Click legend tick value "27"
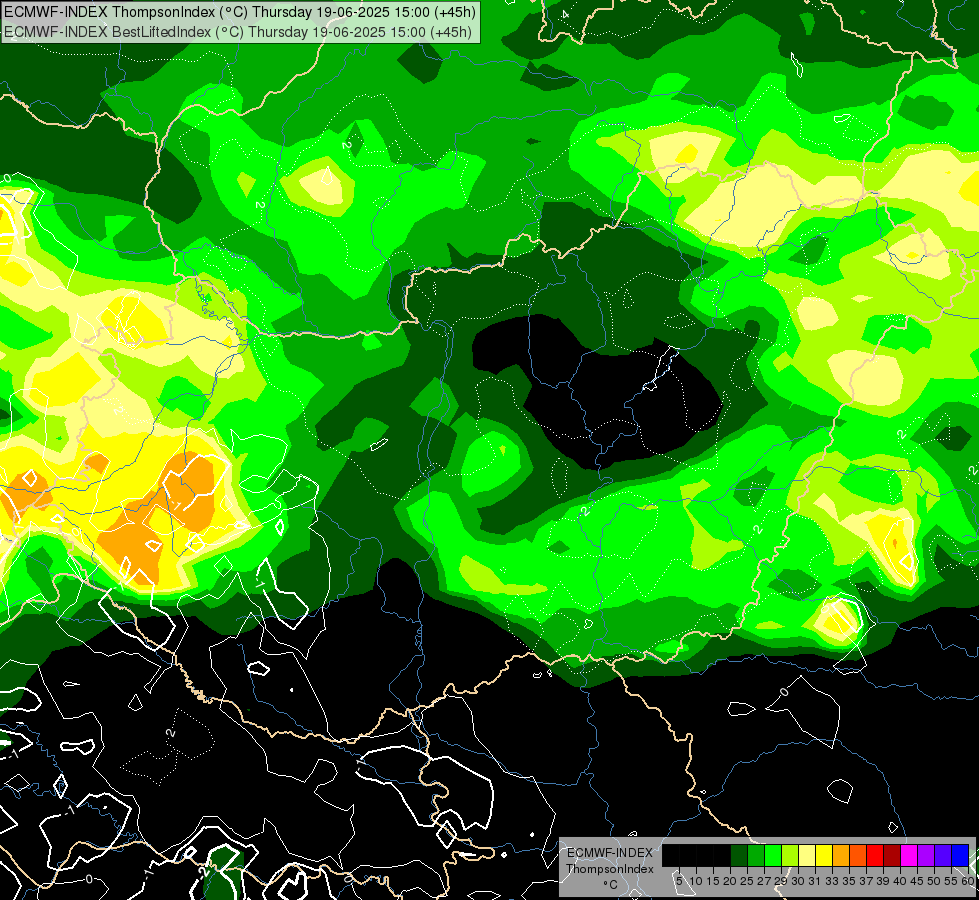Viewport: 979px width, 900px height. [x=764, y=881]
